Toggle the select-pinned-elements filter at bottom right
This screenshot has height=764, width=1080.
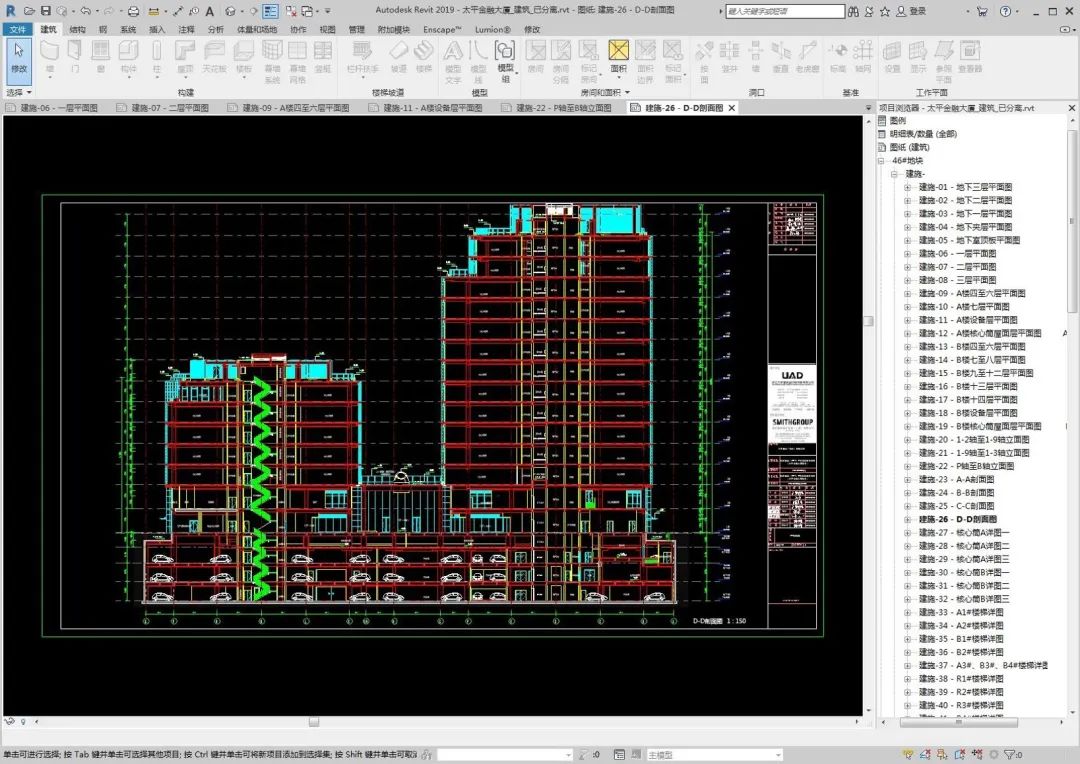pos(941,754)
